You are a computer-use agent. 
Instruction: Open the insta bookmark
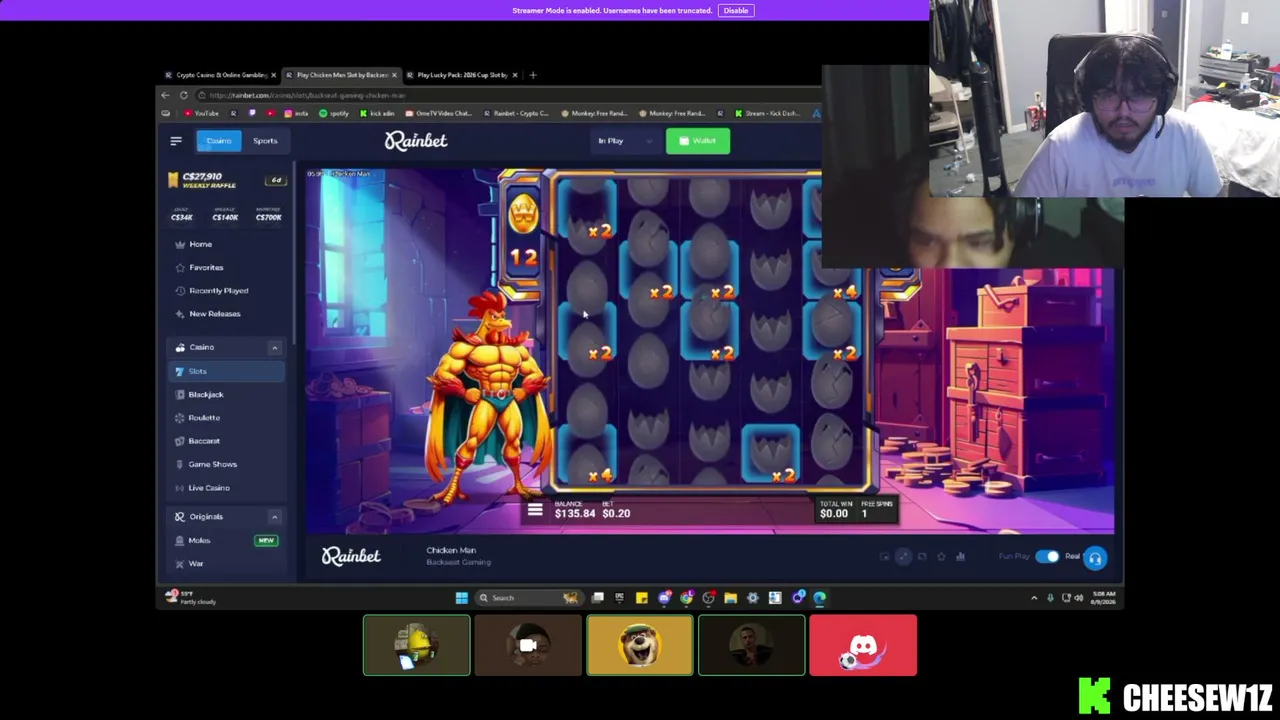(297, 113)
